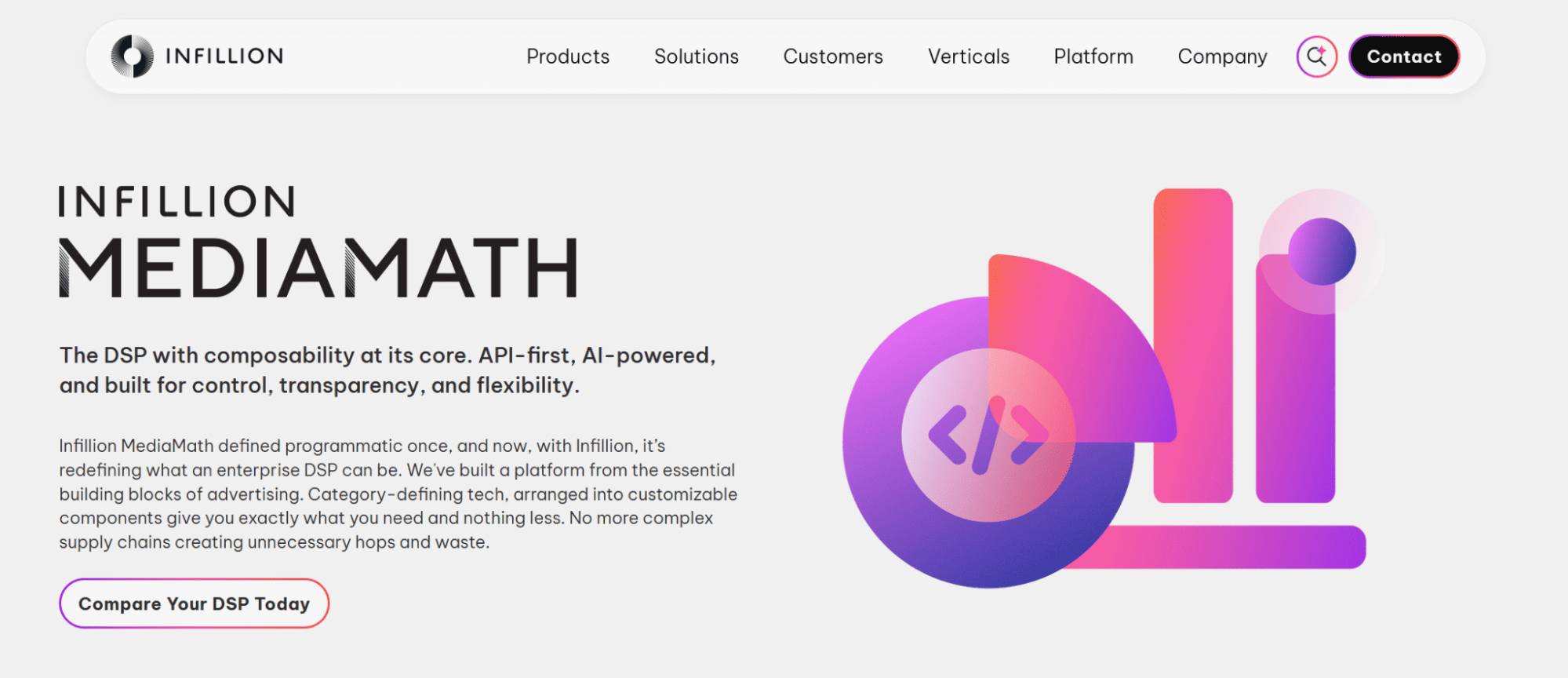Image resolution: width=1568 pixels, height=678 pixels.
Task: Click paragraph starting 'Infillion MediaMath defined programmatic'
Action: pyautogui.click(x=398, y=494)
